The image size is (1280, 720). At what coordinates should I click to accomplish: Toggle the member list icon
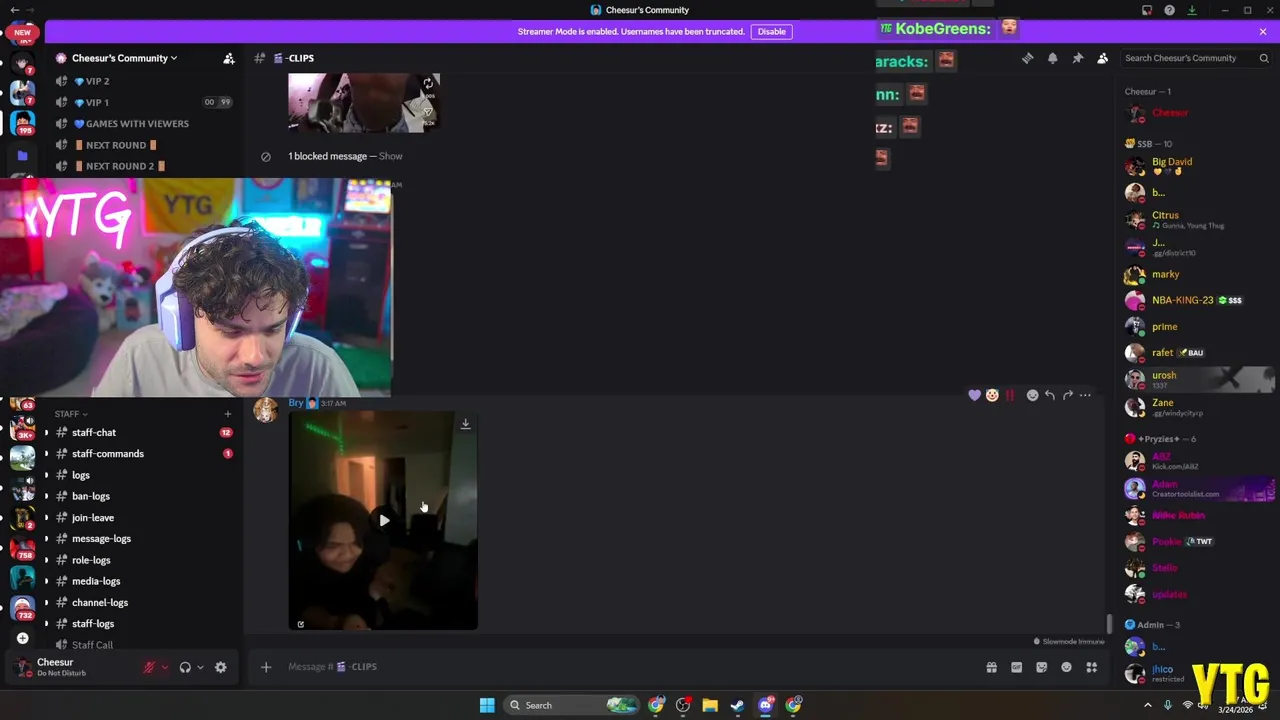pyautogui.click(x=1102, y=58)
